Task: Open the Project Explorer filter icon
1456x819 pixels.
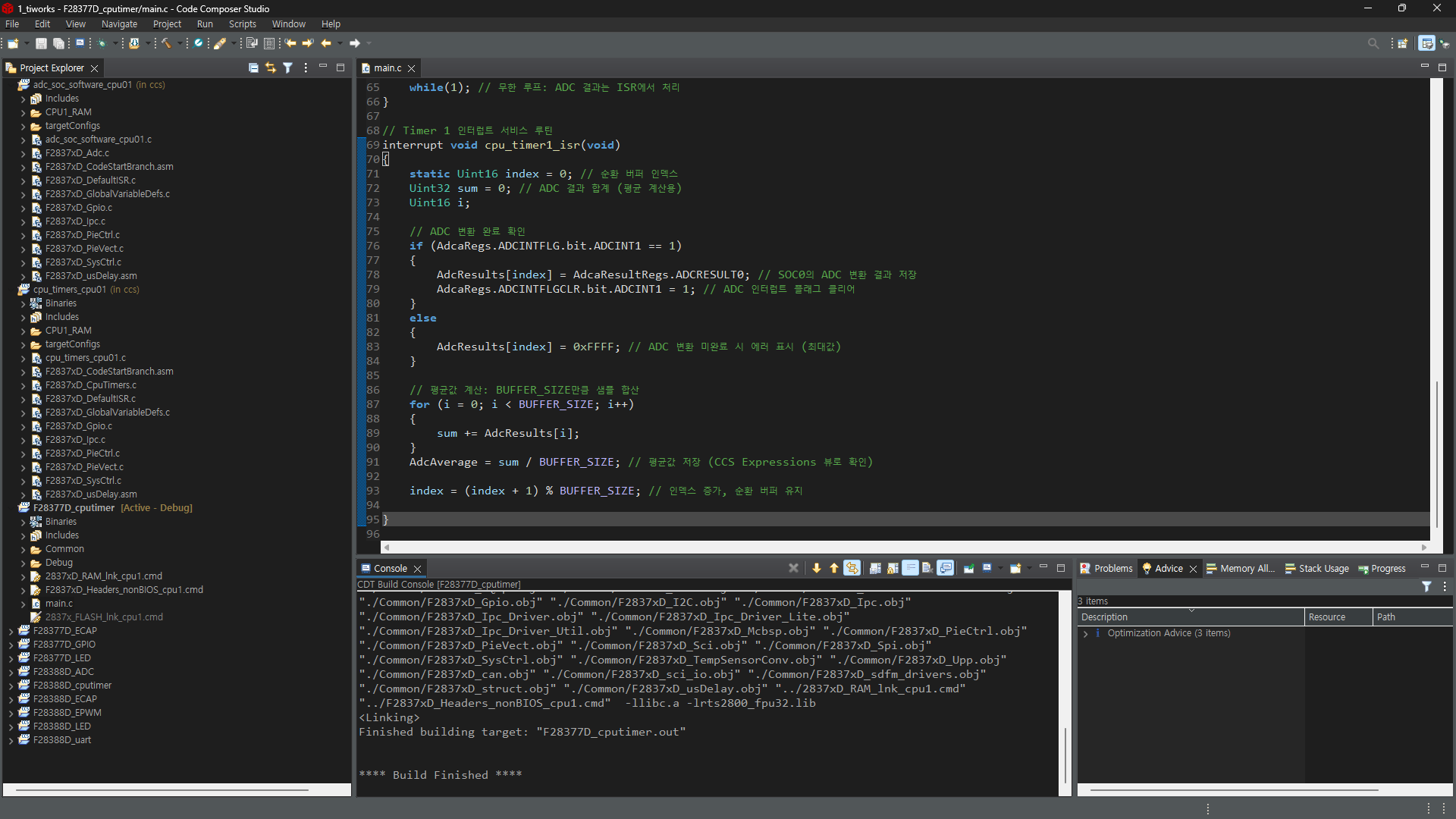Action: coord(288,68)
